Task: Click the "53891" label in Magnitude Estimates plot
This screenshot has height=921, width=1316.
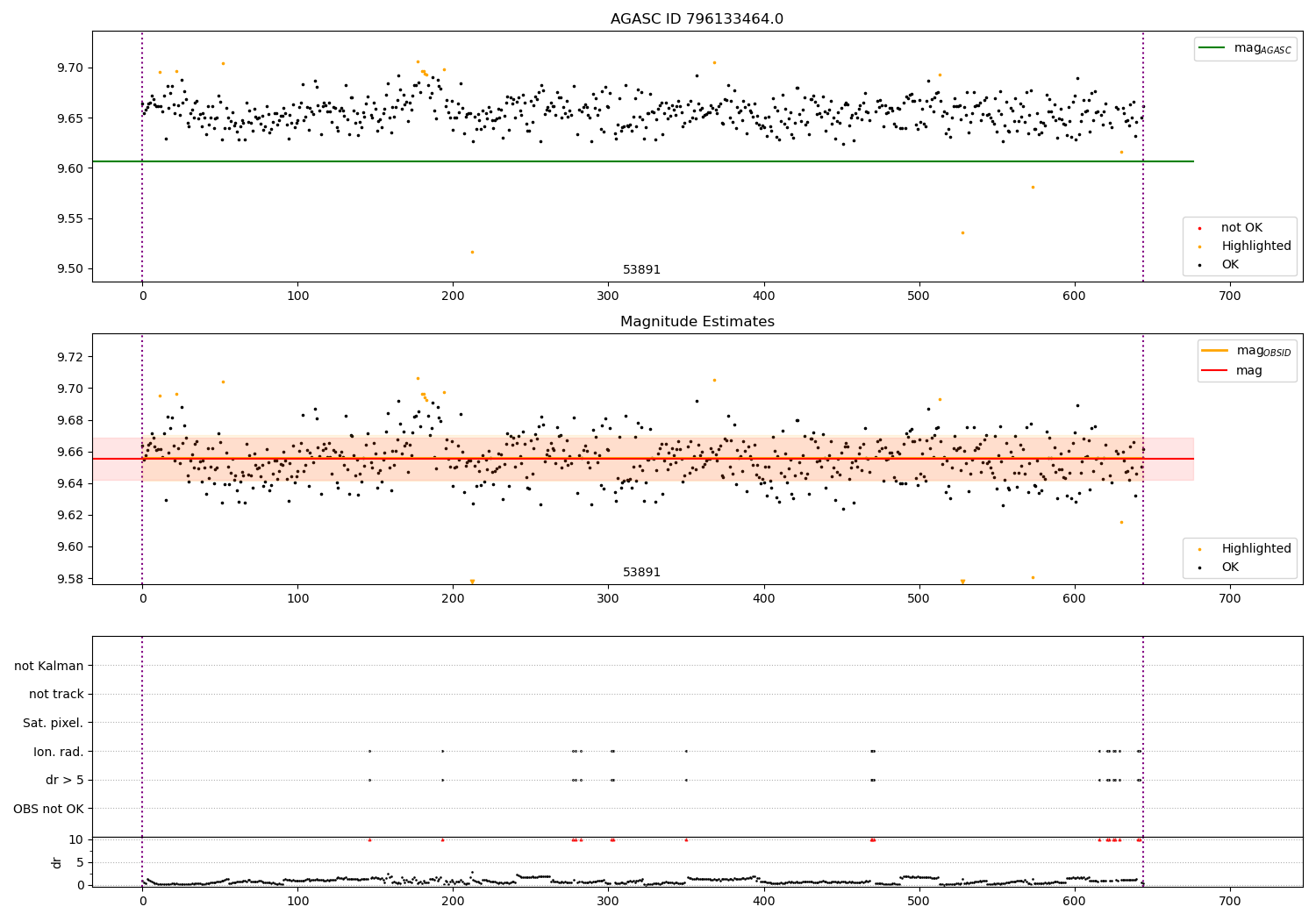Action: (x=641, y=572)
